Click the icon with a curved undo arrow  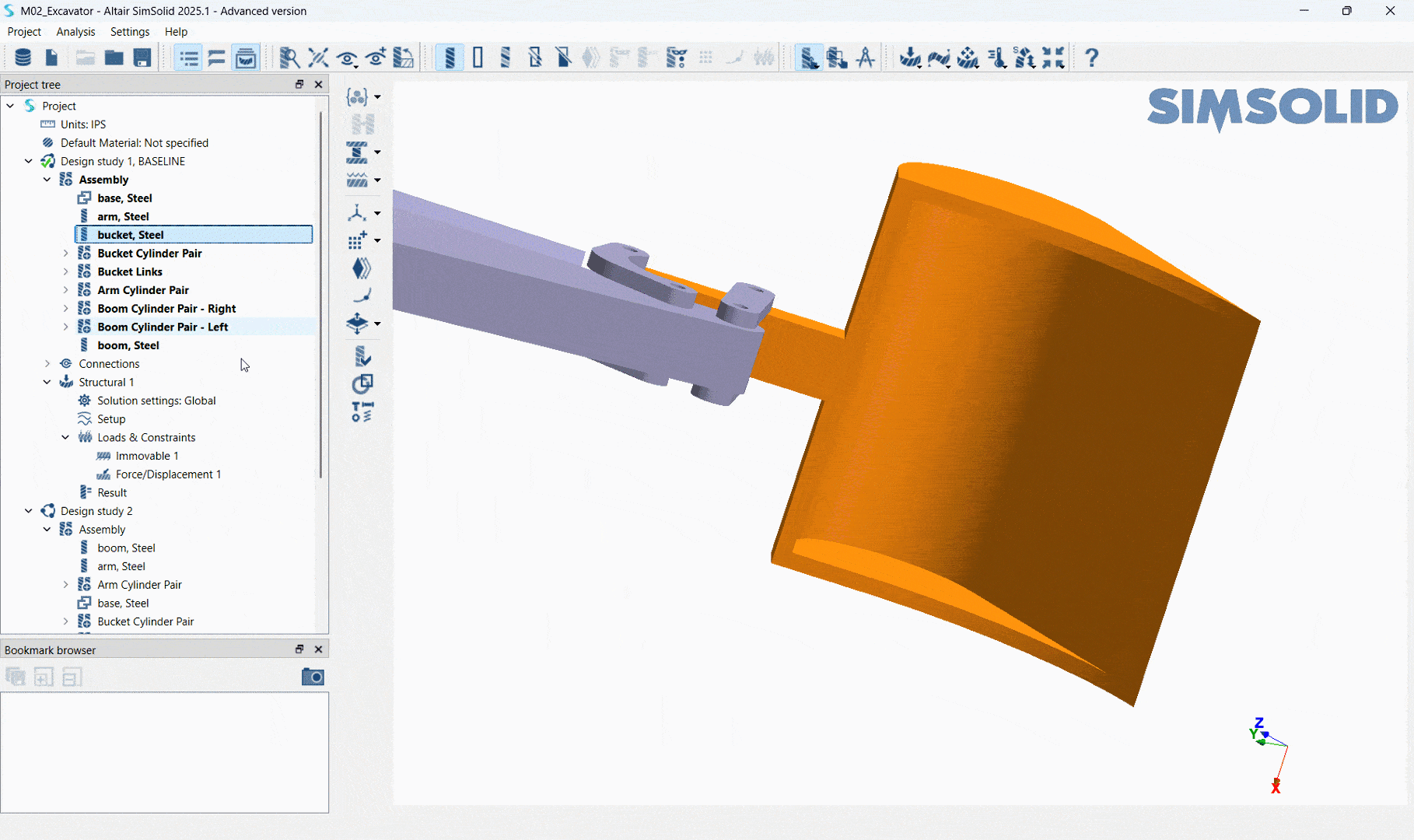(404, 58)
